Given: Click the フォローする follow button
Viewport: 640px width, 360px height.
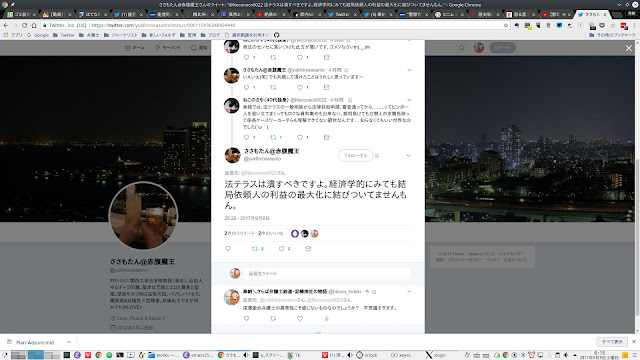Looking at the screenshot, I should click(356, 156).
